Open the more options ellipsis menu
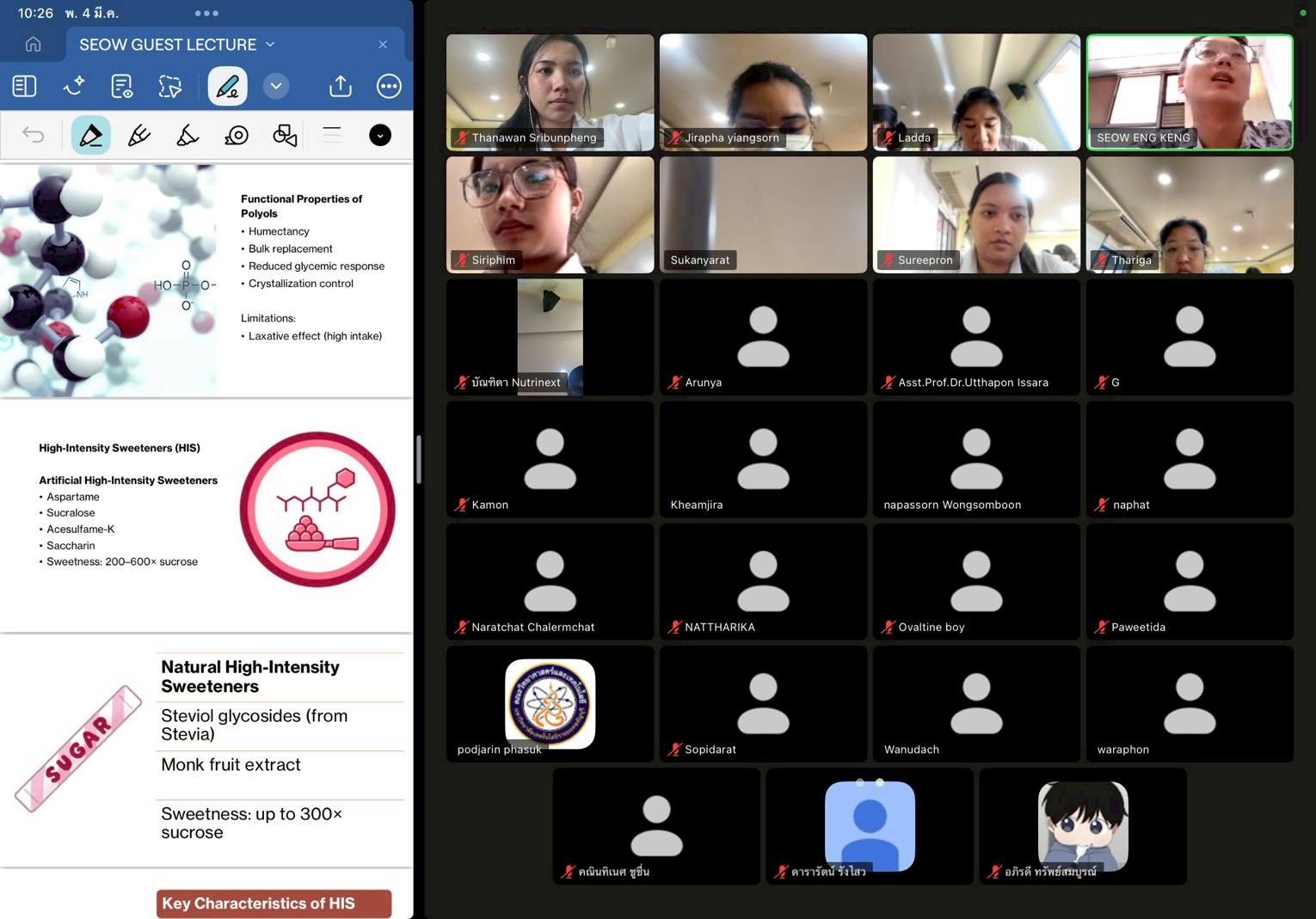1316x919 pixels. point(389,86)
